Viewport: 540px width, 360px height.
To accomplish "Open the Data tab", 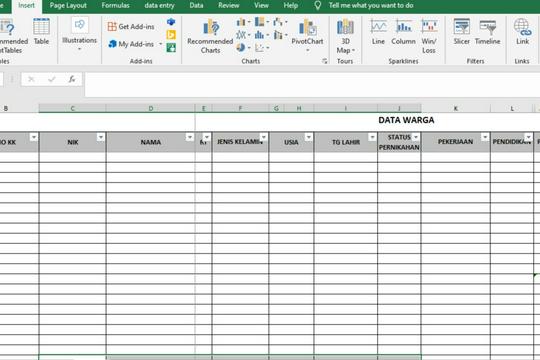I will tap(196, 6).
